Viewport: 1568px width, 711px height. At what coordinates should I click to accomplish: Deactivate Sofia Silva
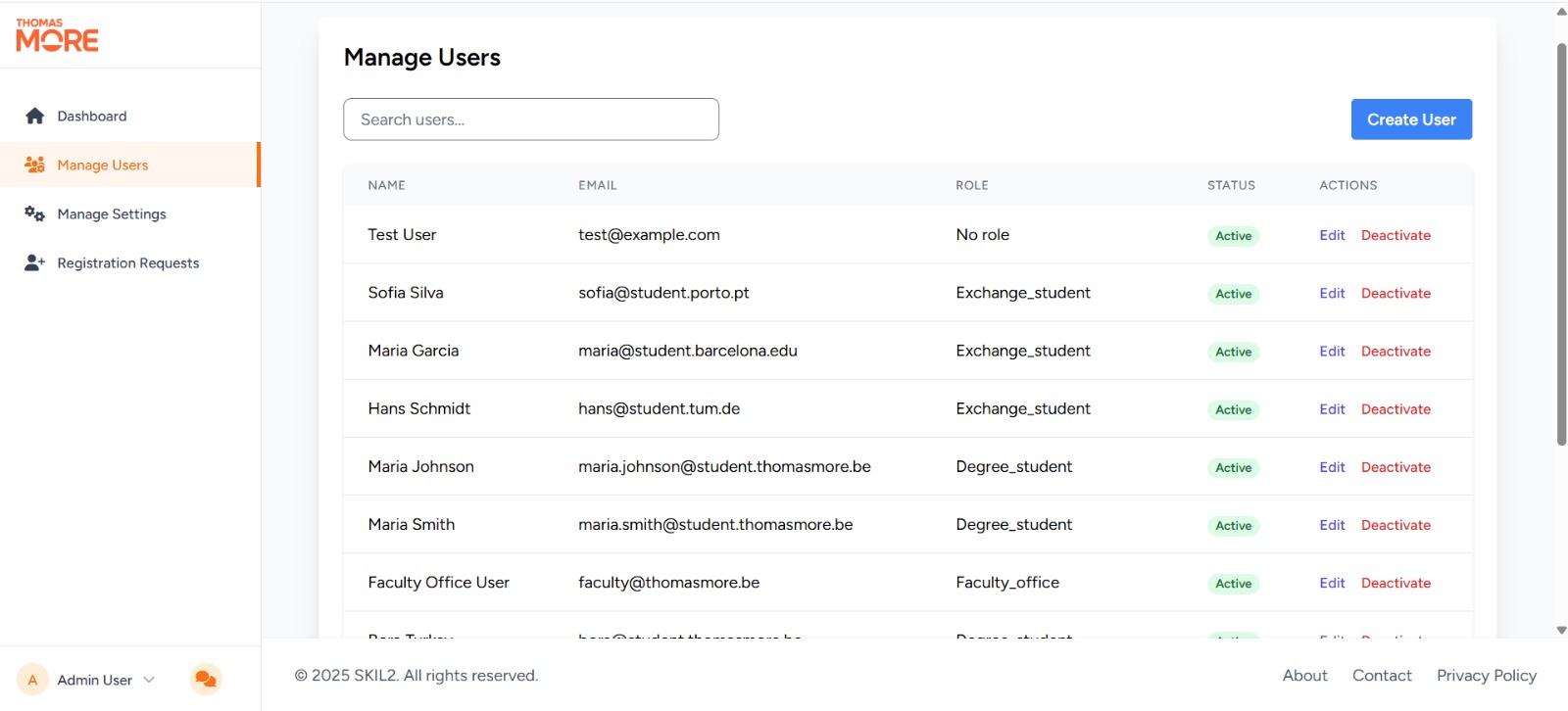click(1396, 293)
